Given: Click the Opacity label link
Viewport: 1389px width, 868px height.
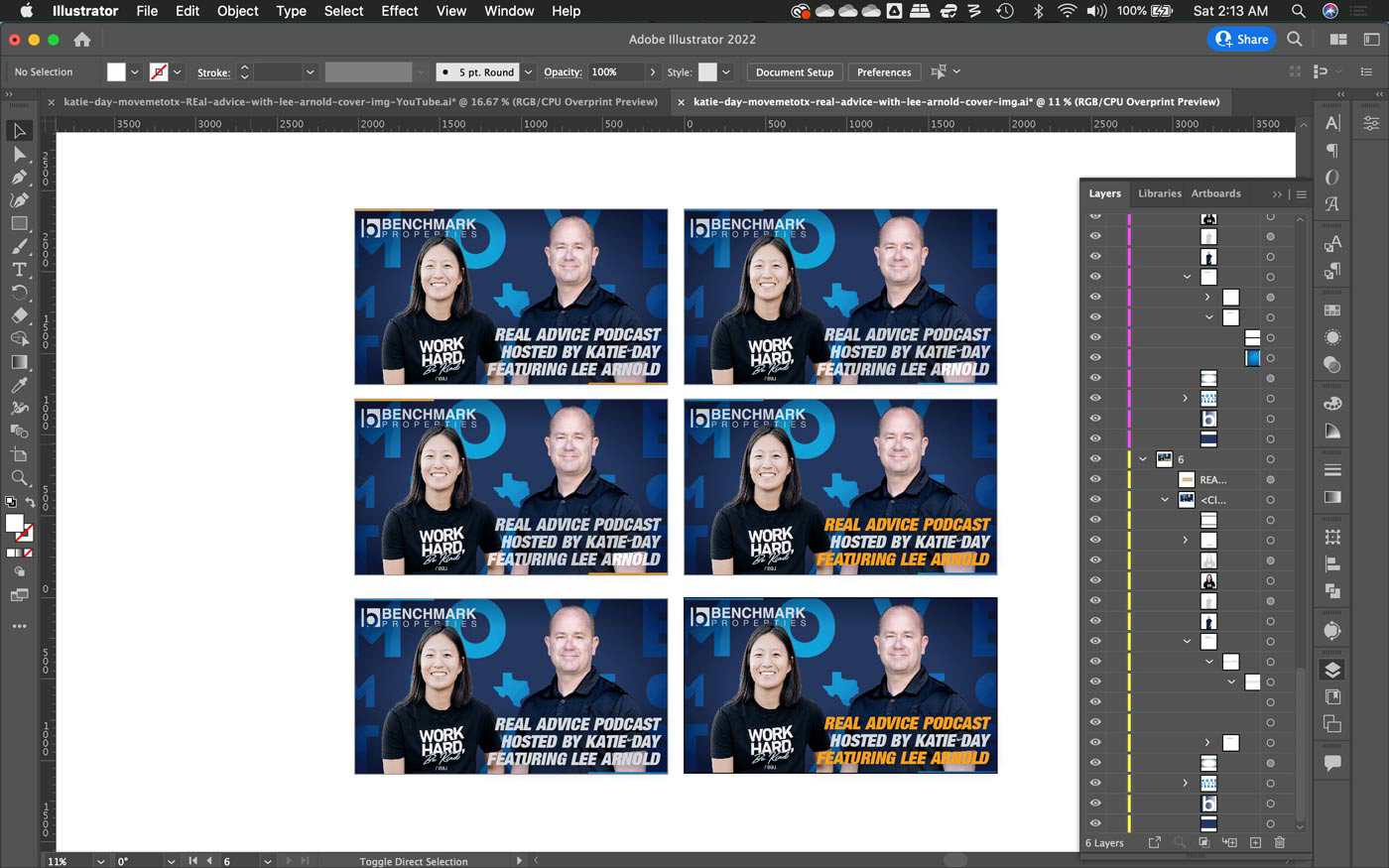Looking at the screenshot, I should [x=563, y=72].
